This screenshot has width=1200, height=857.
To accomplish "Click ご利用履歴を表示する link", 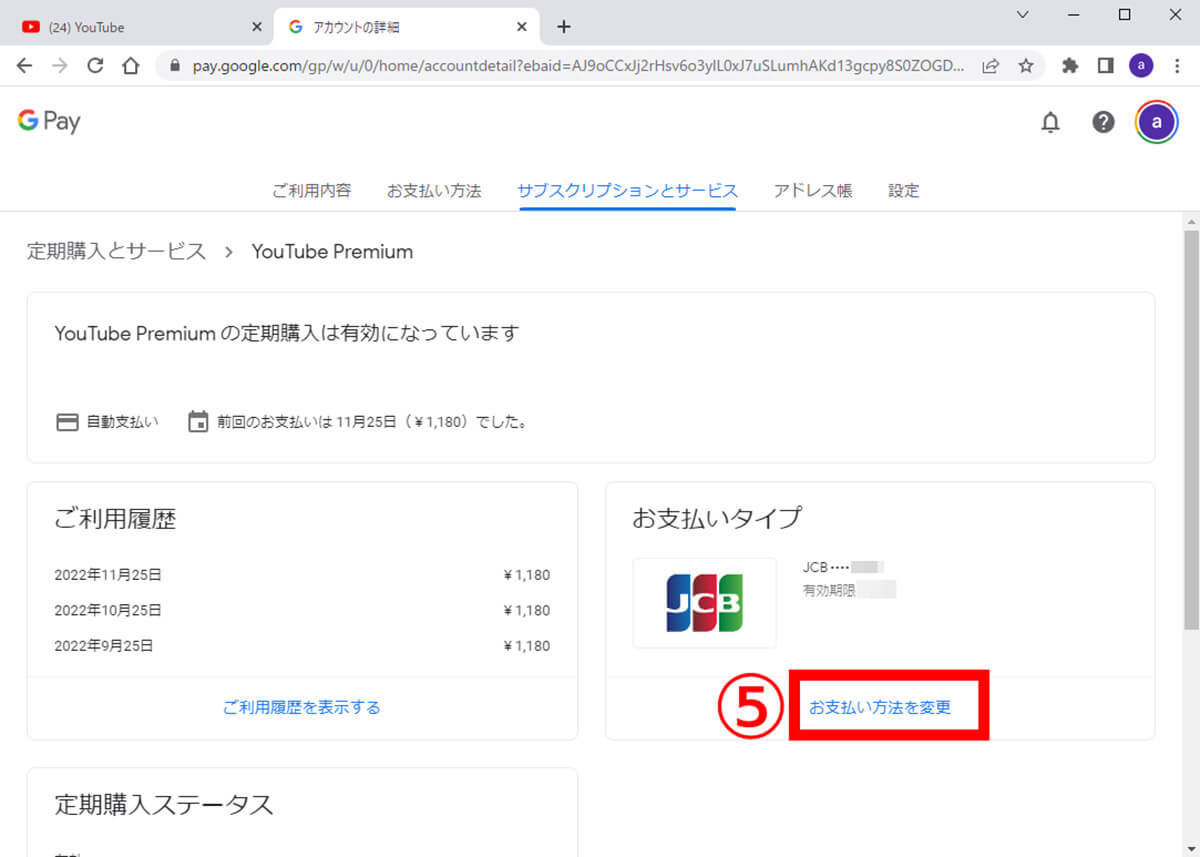I will point(302,707).
